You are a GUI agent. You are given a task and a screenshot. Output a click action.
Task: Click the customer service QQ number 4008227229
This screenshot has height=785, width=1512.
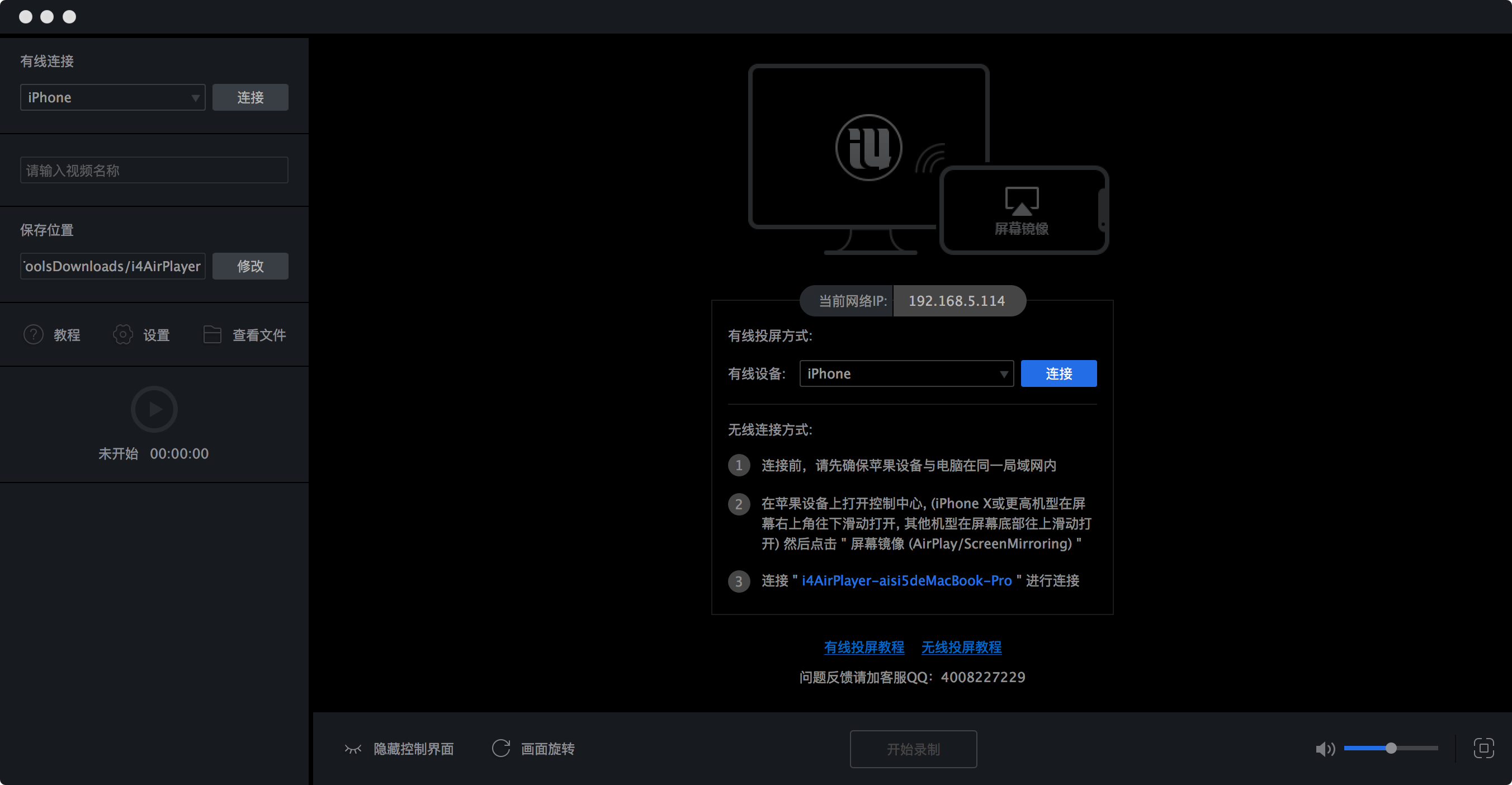click(983, 677)
